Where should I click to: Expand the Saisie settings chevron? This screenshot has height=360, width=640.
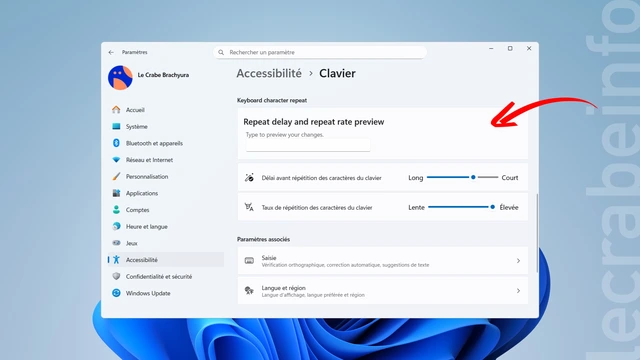(518, 261)
